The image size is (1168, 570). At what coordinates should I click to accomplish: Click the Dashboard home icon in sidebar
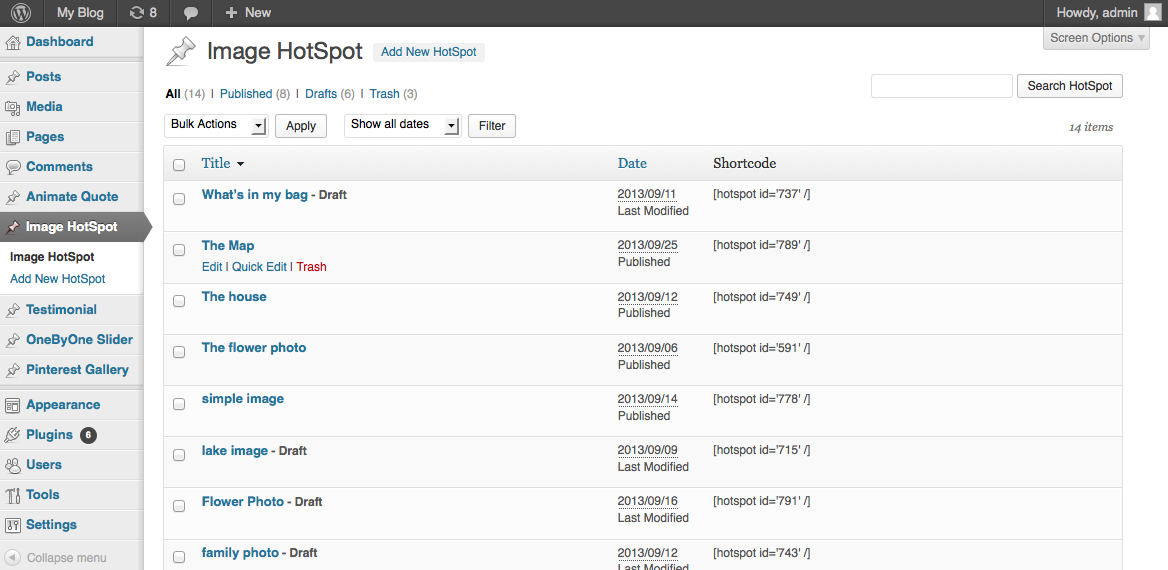click(x=13, y=43)
